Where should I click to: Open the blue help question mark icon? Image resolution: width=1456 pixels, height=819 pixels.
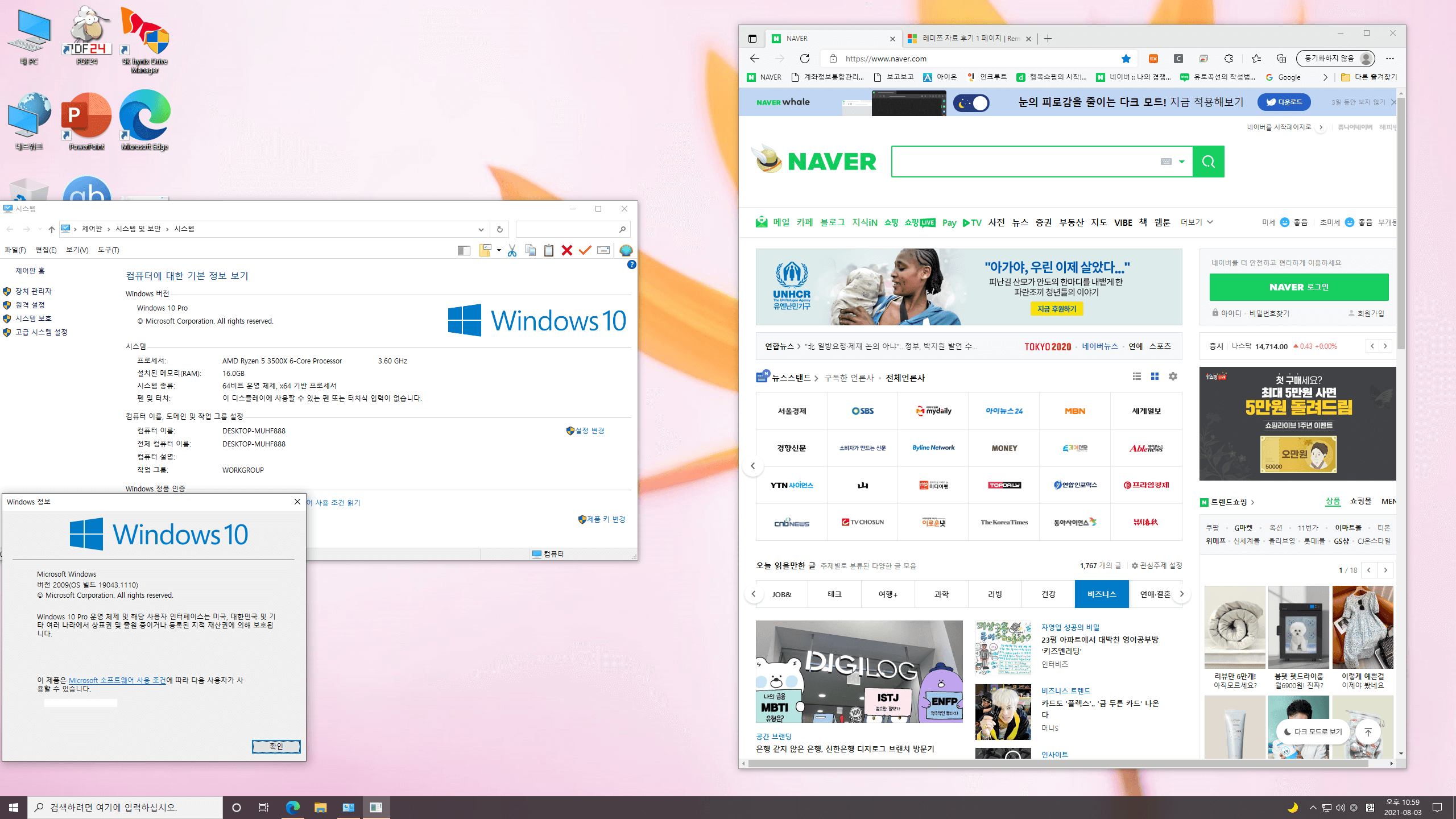631,264
